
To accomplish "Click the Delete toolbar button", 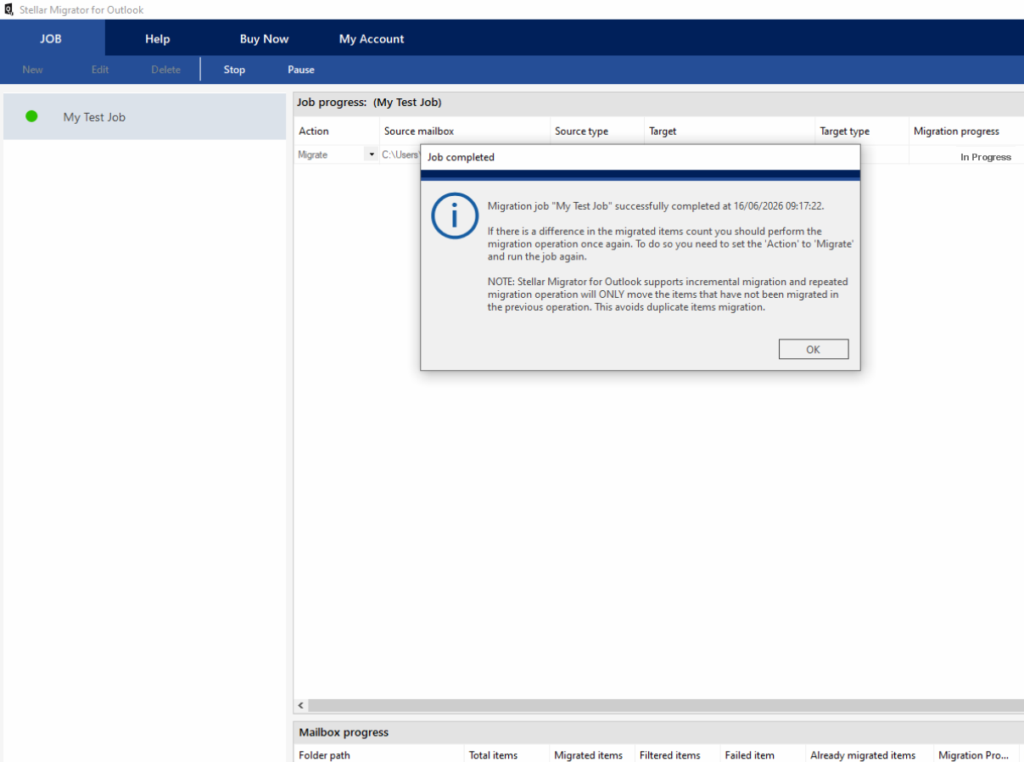I will [x=166, y=69].
